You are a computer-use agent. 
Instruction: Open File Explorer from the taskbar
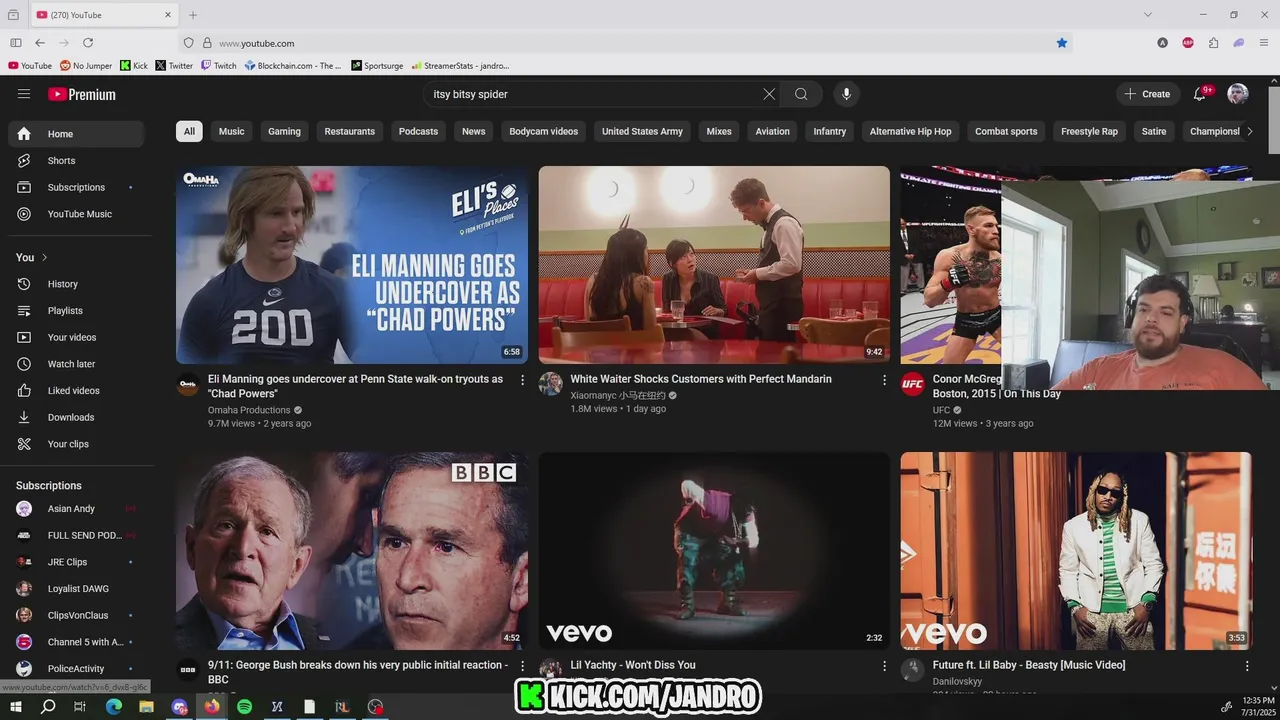(146, 706)
